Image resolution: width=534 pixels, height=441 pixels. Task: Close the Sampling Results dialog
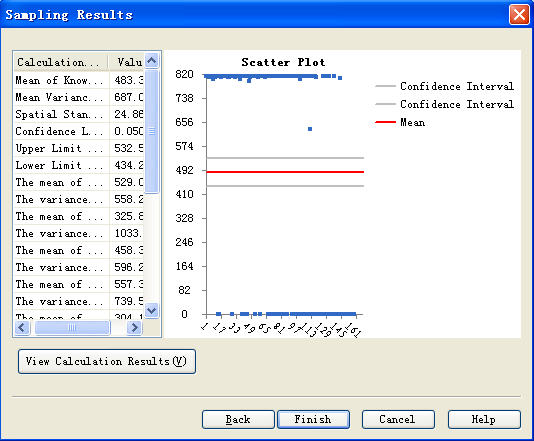pos(519,15)
